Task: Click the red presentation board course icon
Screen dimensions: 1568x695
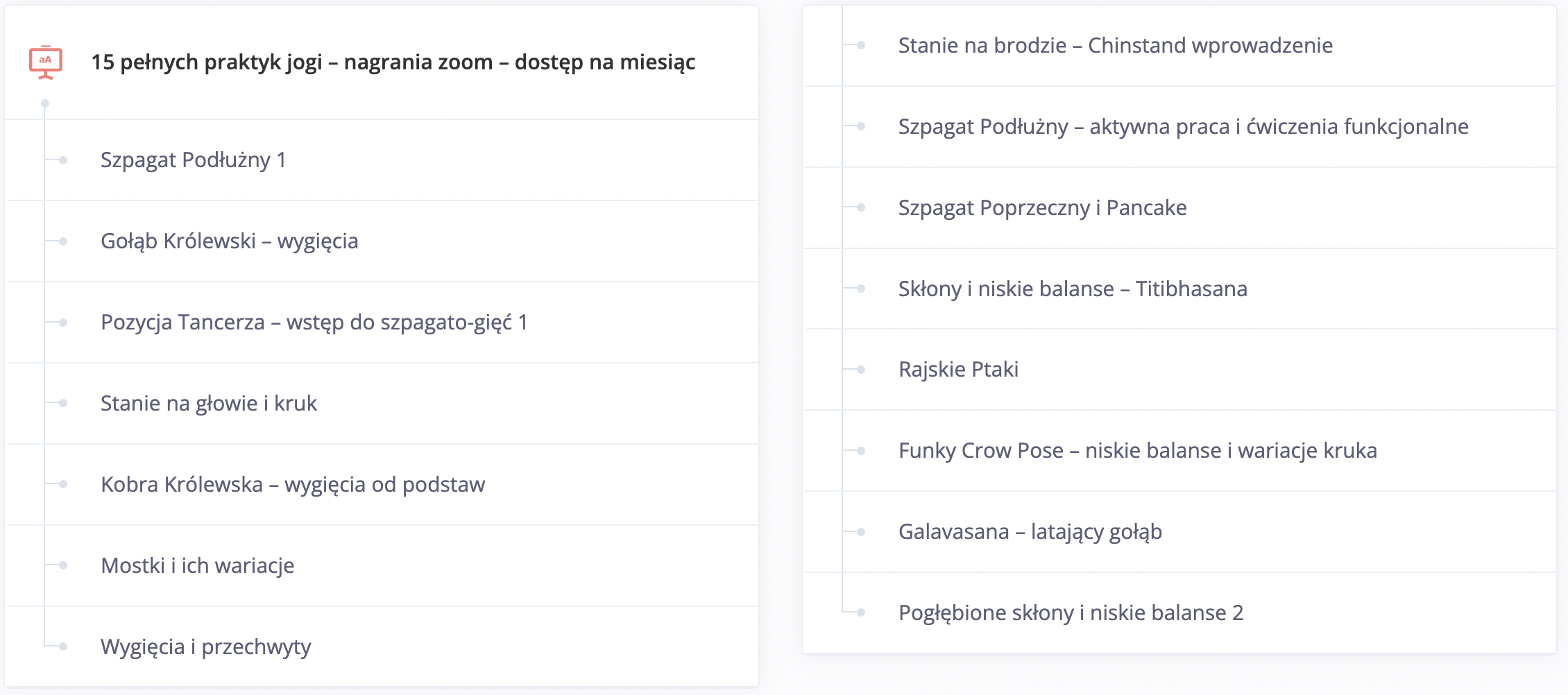Action: [46, 62]
